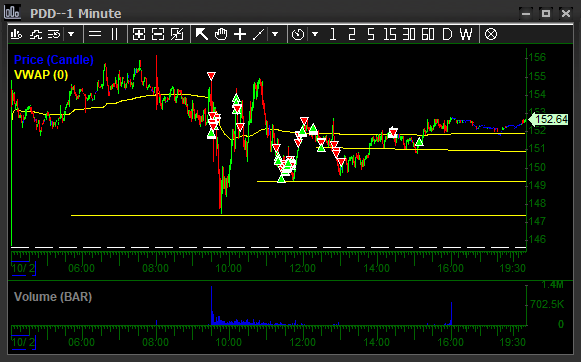
Task: Click the Price (Candle) legend label
Action: click(x=53, y=60)
